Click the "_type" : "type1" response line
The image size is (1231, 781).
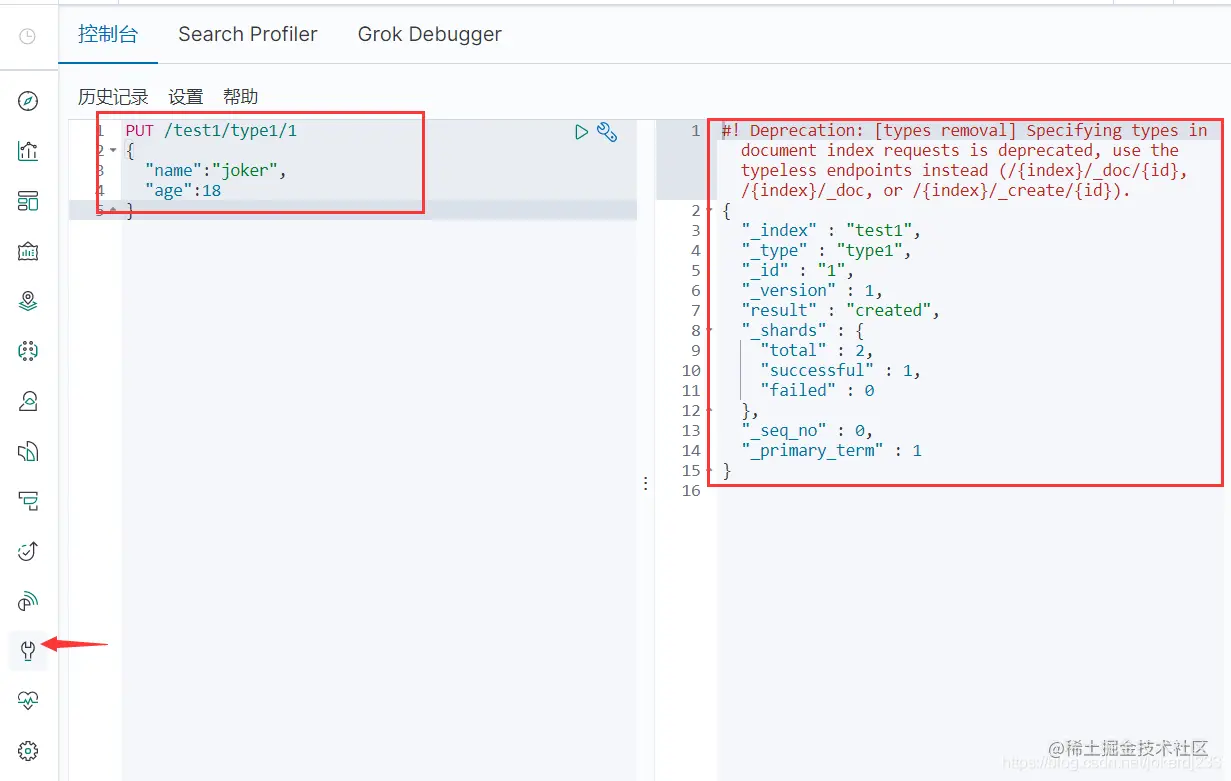[x=826, y=250]
